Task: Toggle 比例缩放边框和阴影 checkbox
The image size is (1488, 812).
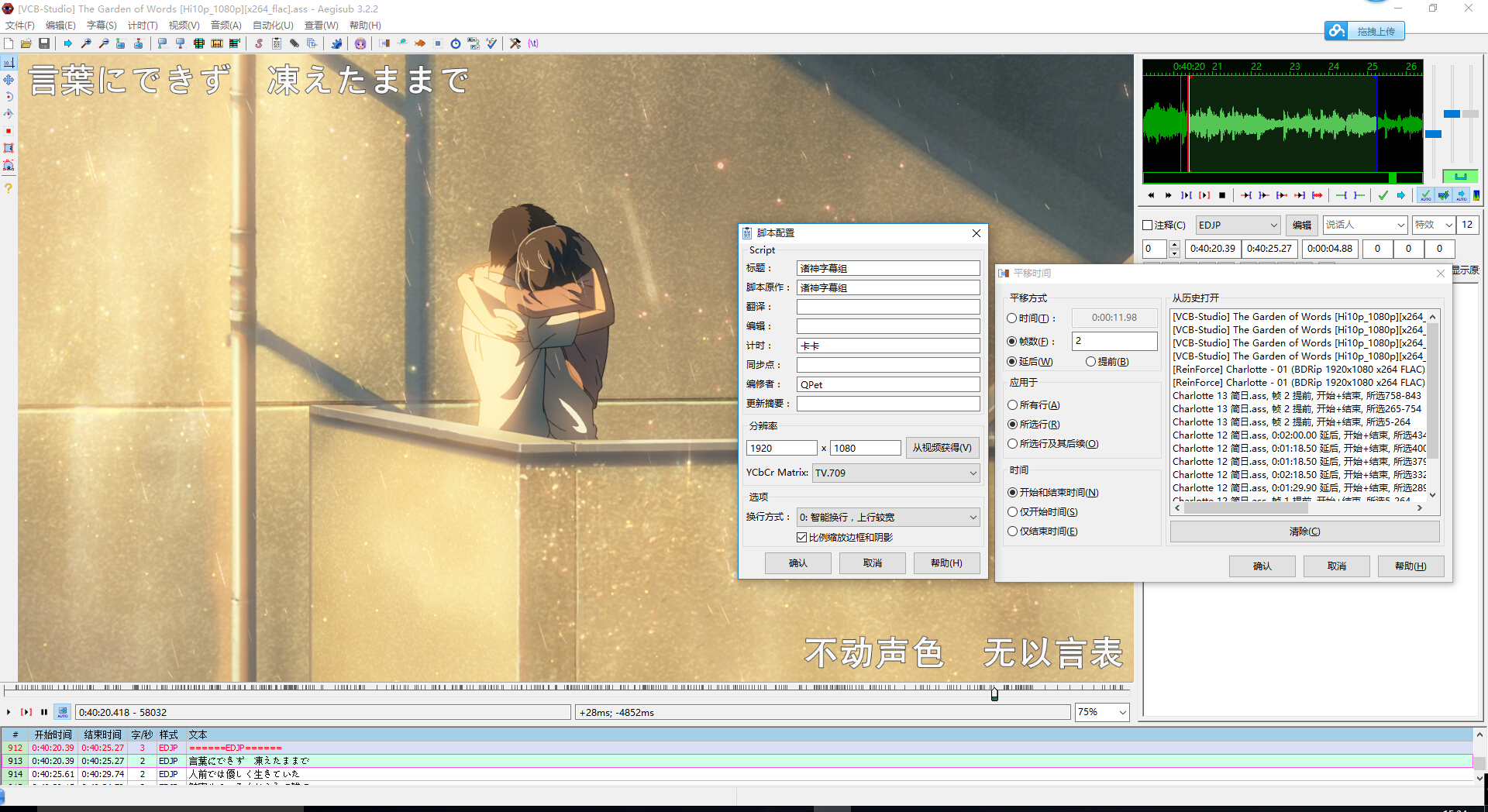Action: pos(801,538)
